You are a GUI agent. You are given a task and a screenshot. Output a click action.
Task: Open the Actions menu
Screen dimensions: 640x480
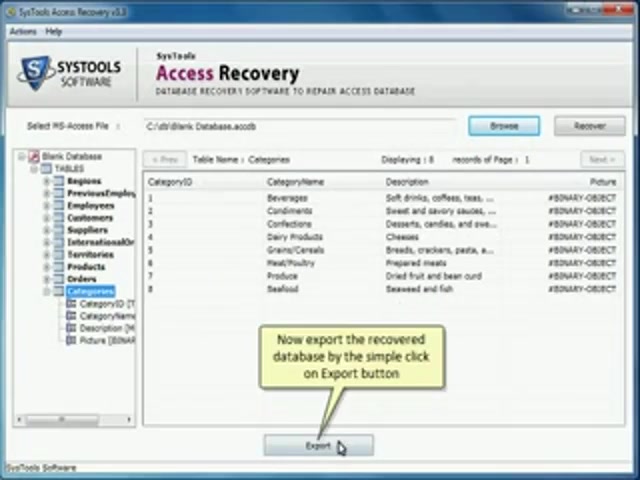click(22, 32)
